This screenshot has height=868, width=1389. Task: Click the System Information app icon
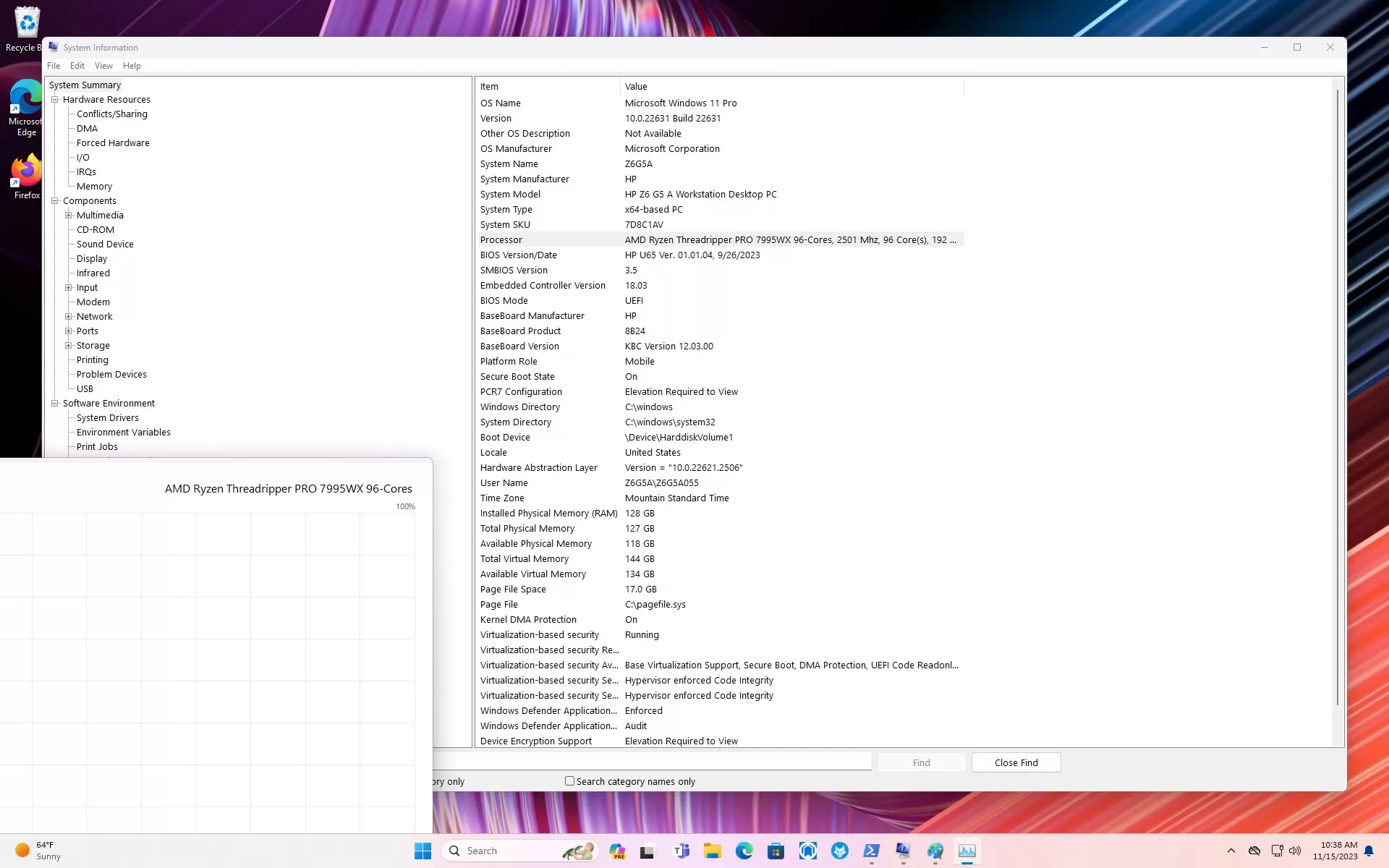(x=52, y=47)
